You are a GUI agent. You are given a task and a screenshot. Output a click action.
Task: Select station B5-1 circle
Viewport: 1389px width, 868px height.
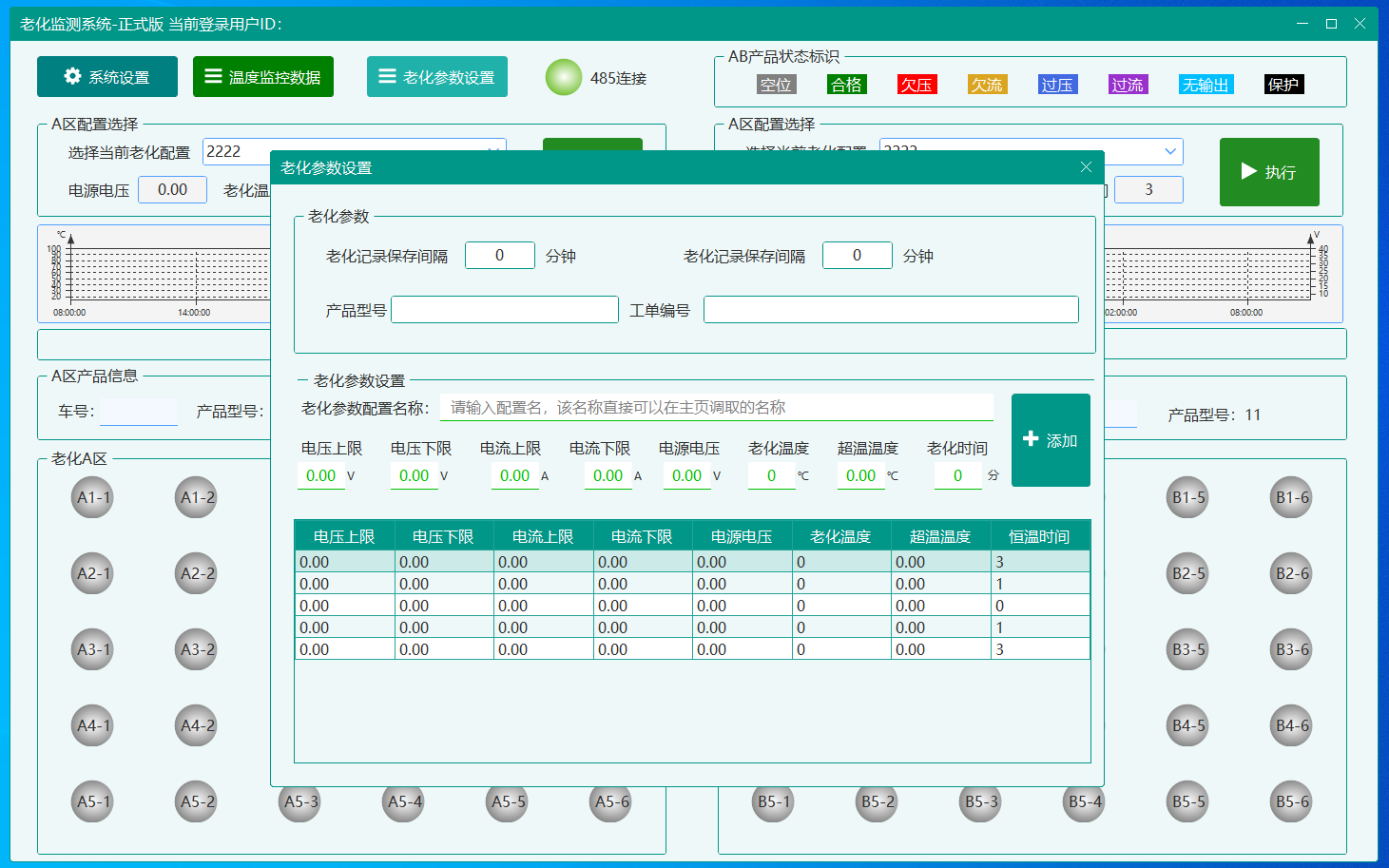click(x=774, y=803)
